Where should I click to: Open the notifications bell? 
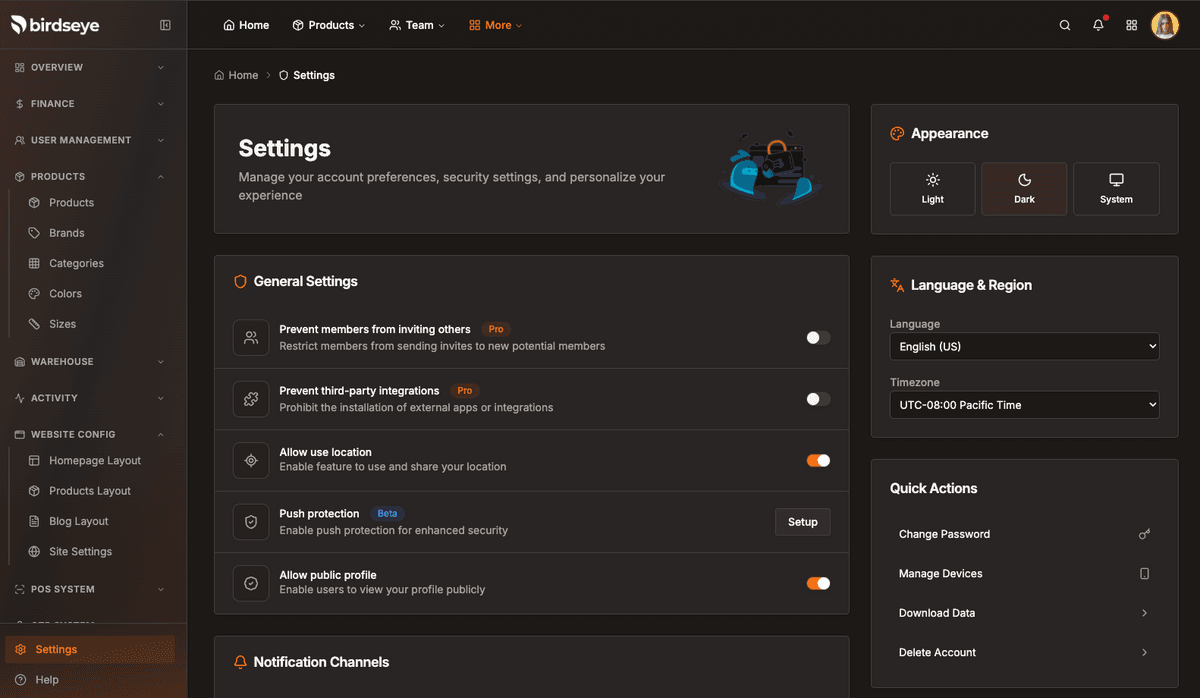(1098, 25)
